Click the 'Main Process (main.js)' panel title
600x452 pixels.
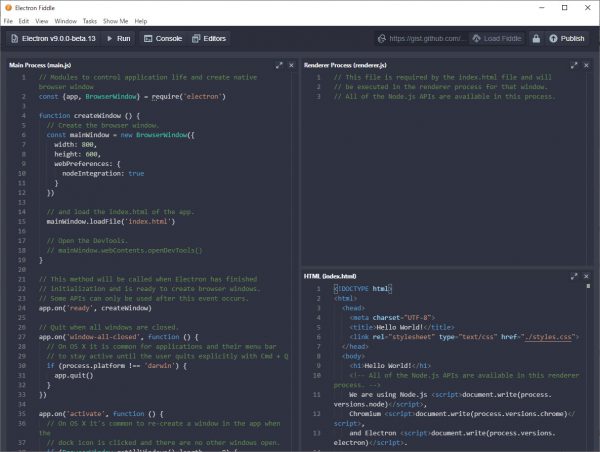40,65
